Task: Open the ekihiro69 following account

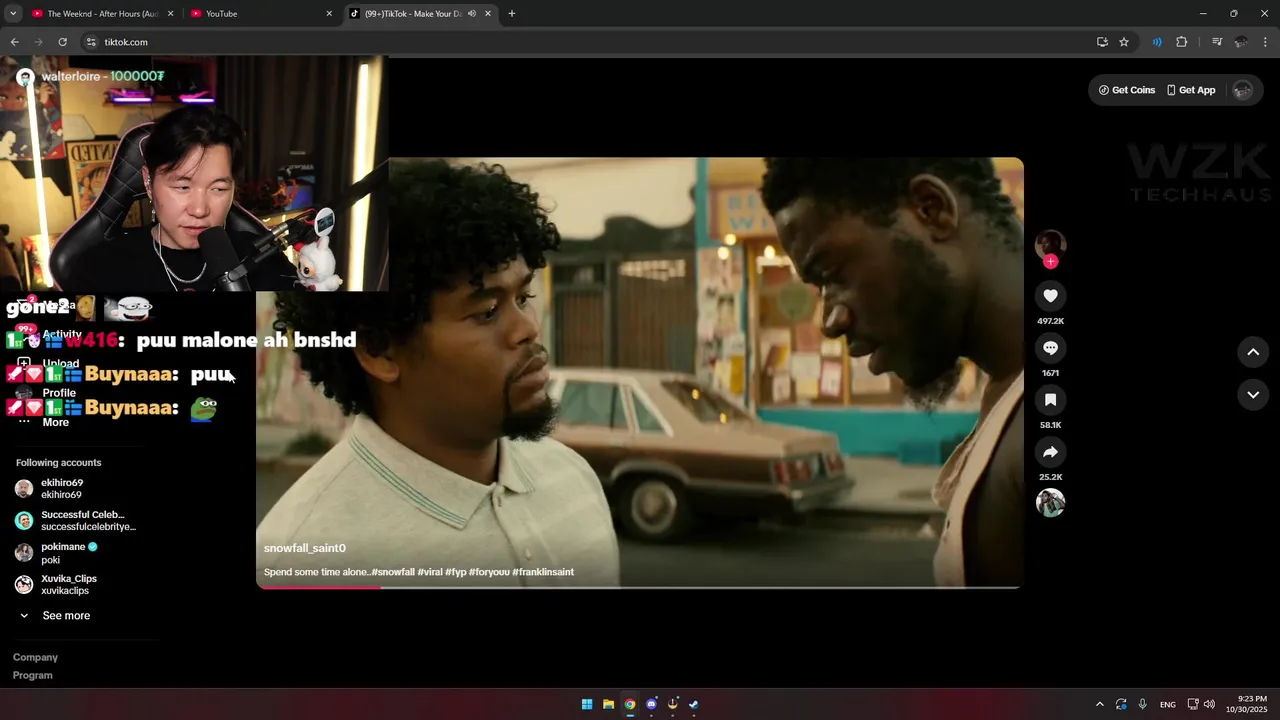Action: [62, 488]
